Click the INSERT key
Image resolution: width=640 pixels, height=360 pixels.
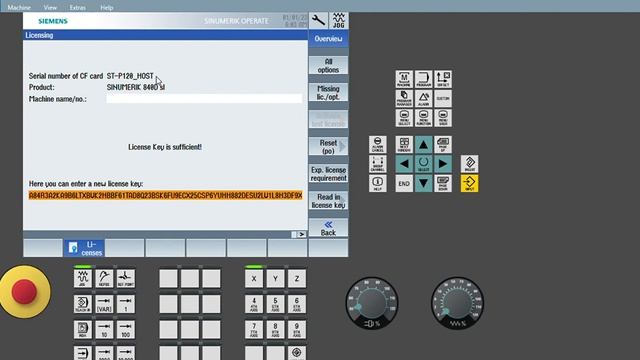click(469, 164)
